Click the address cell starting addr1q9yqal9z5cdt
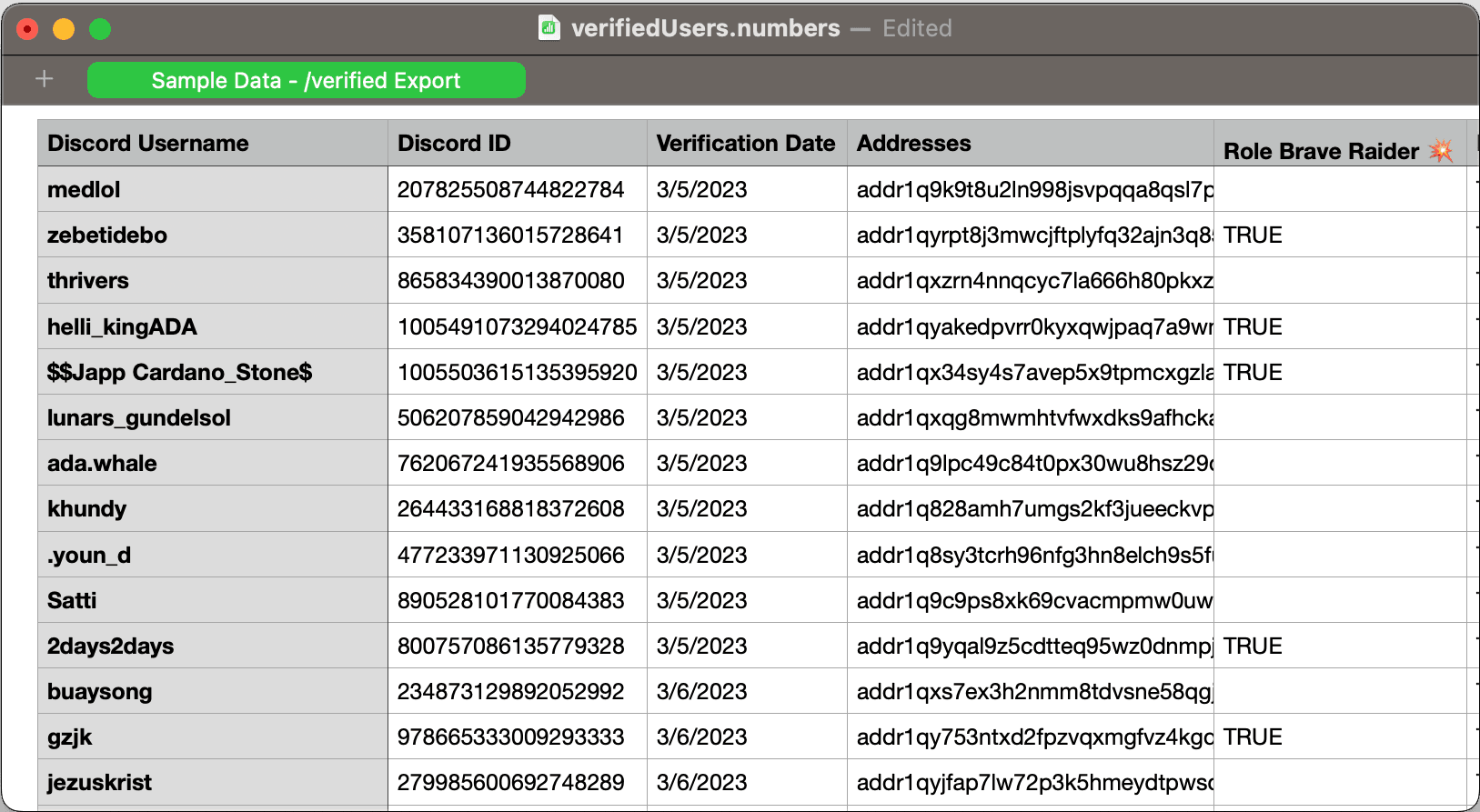 click(1031, 646)
